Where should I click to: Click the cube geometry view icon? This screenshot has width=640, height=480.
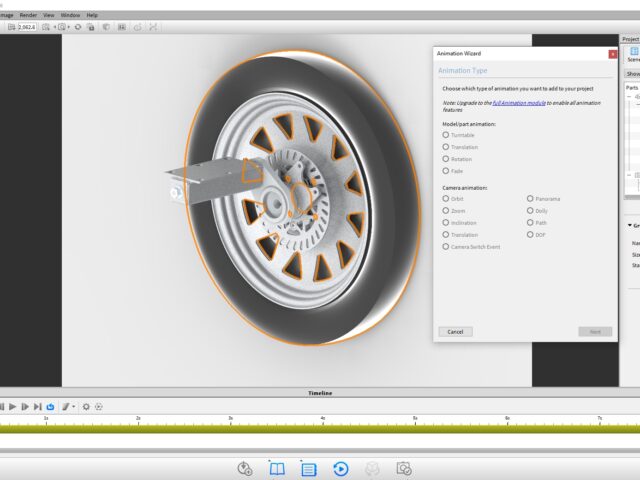[106, 27]
